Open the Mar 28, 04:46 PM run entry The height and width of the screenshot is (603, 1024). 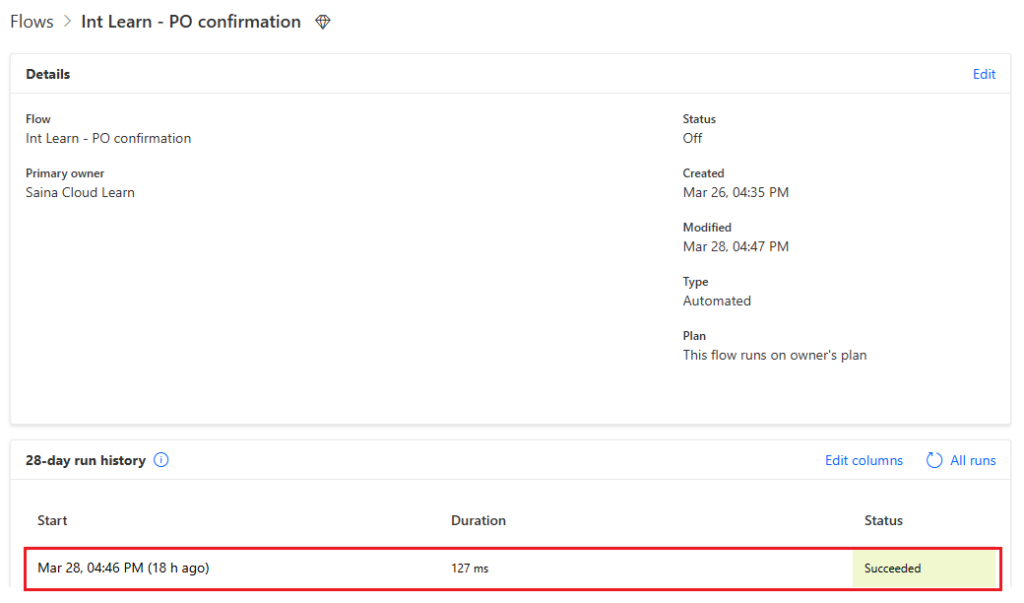coord(513,568)
